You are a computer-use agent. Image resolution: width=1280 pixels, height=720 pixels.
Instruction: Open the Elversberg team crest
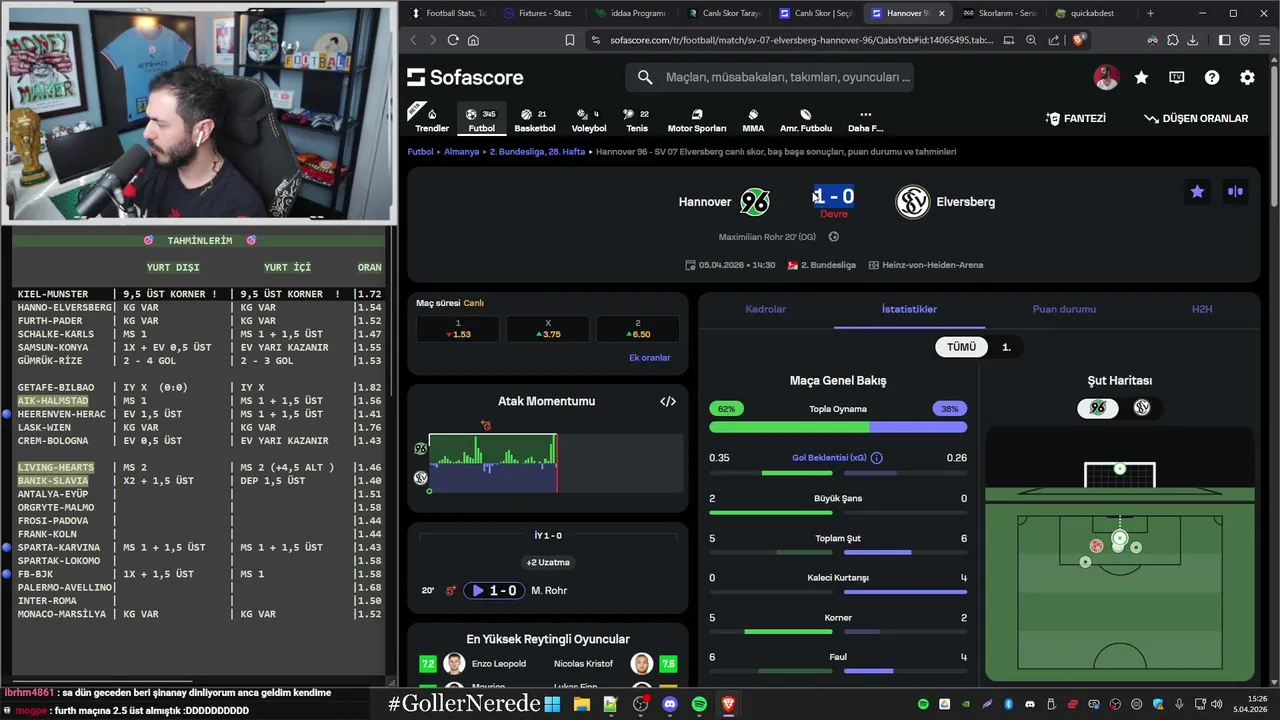pos(912,202)
